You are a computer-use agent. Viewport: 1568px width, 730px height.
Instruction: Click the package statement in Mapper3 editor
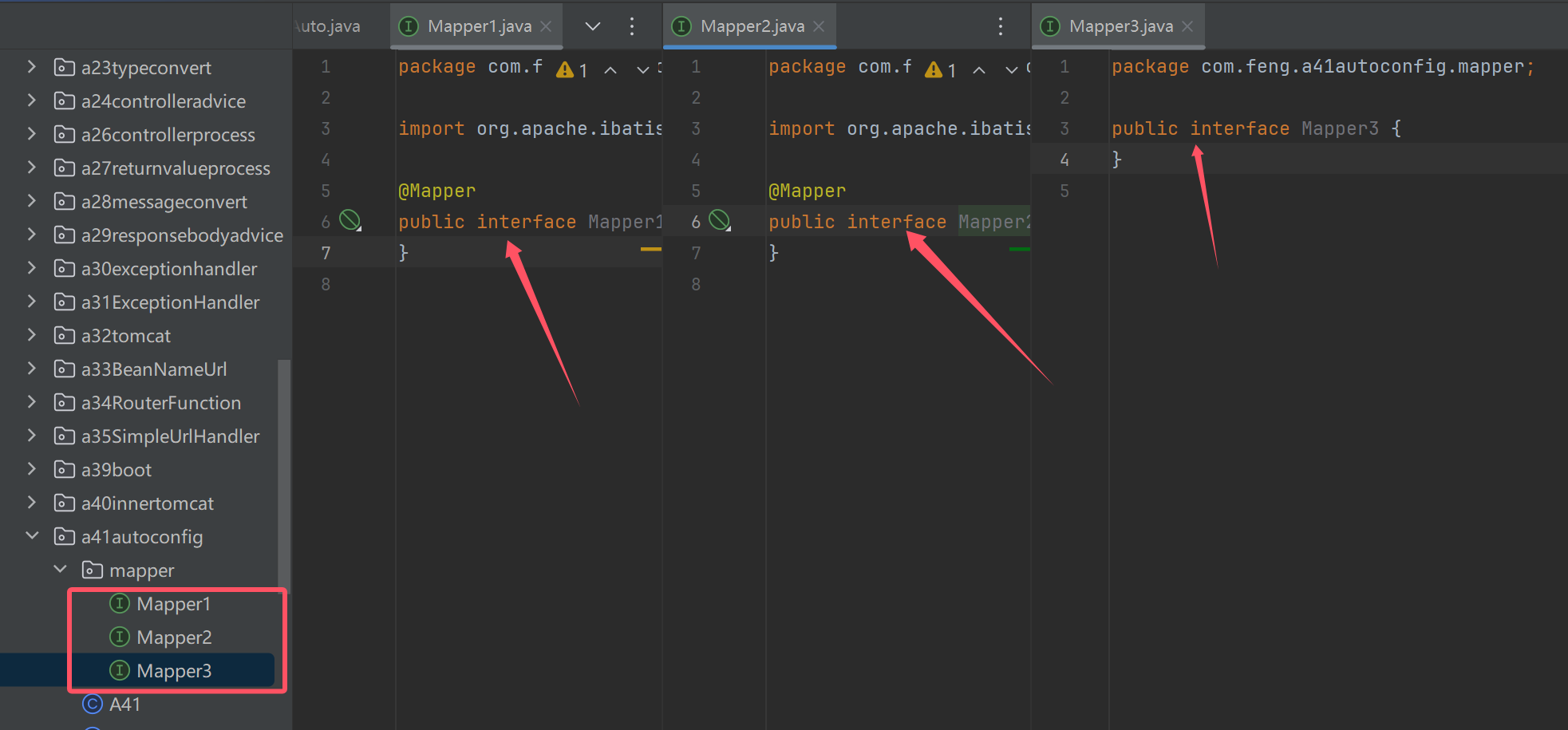click(x=1322, y=66)
